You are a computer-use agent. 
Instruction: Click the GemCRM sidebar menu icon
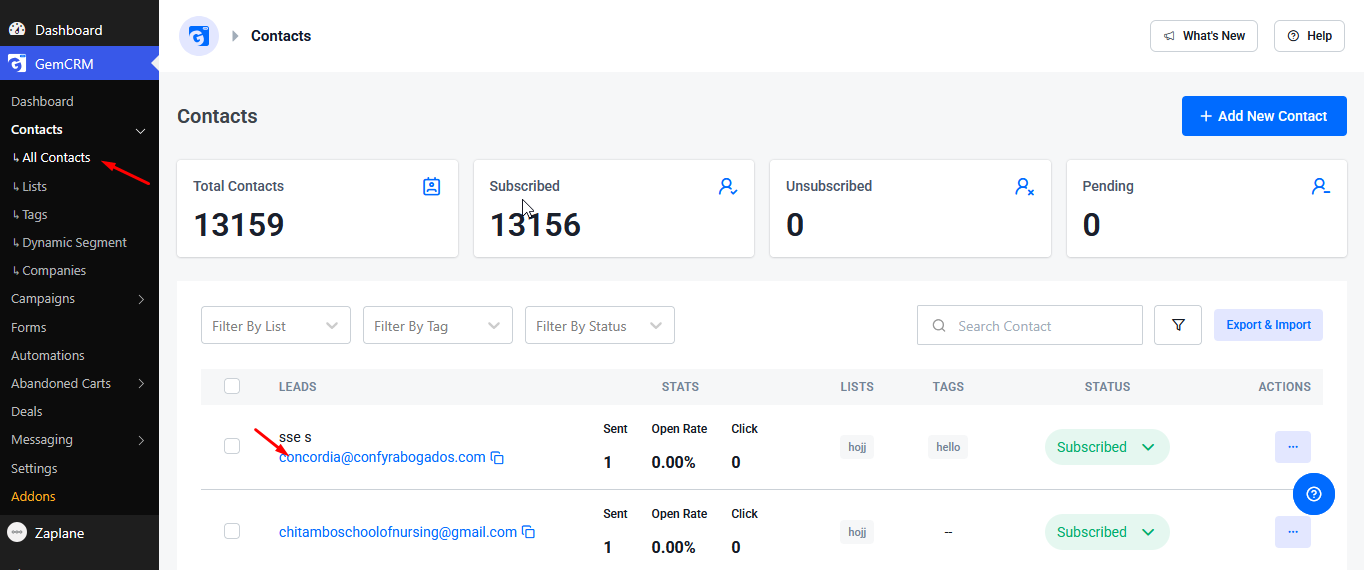point(17,64)
